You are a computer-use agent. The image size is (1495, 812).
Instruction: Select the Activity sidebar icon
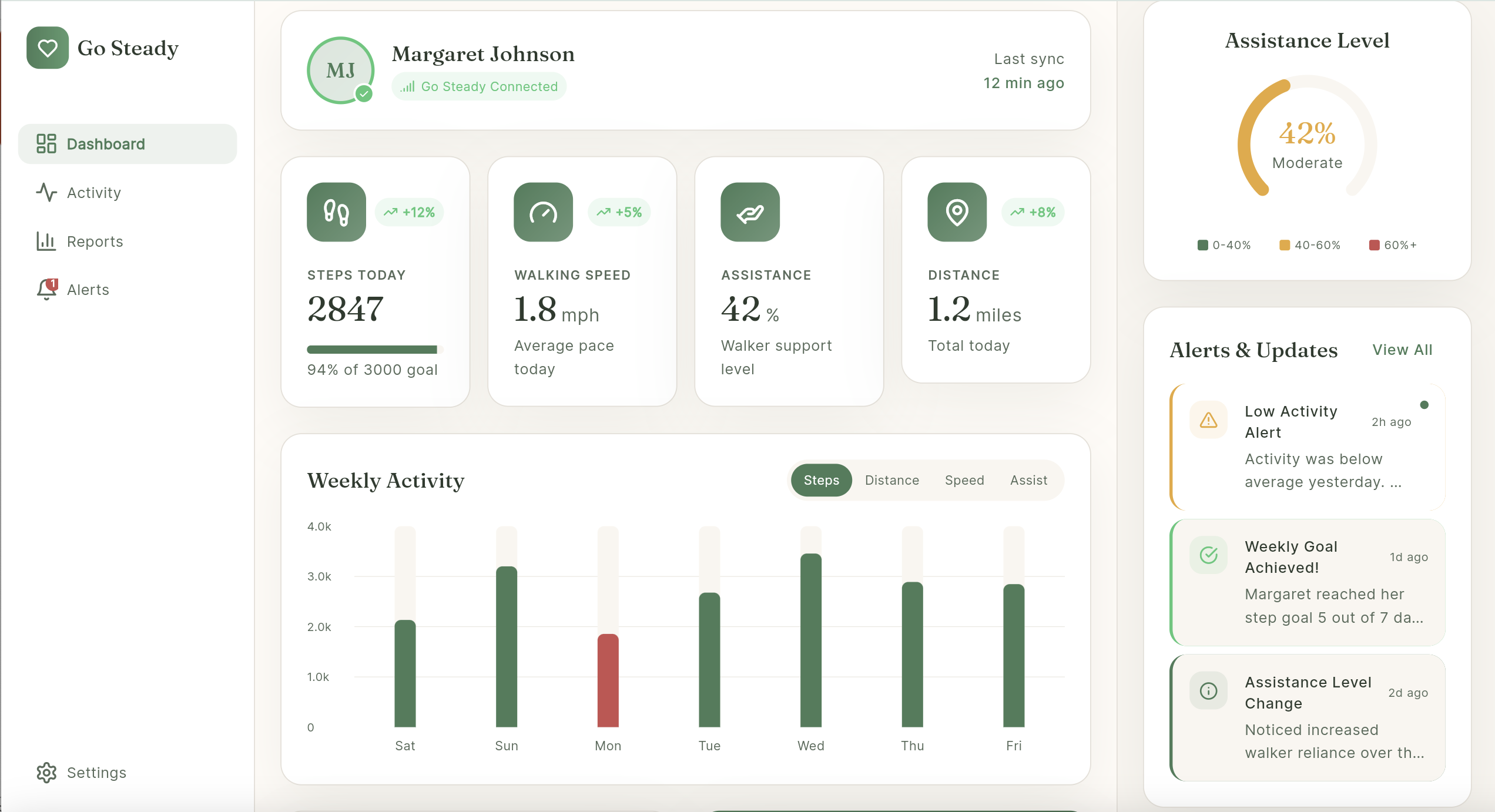coord(46,193)
